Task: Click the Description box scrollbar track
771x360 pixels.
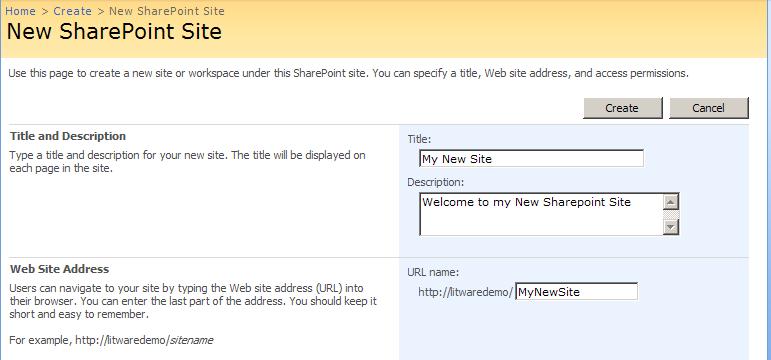Action: coord(671,214)
